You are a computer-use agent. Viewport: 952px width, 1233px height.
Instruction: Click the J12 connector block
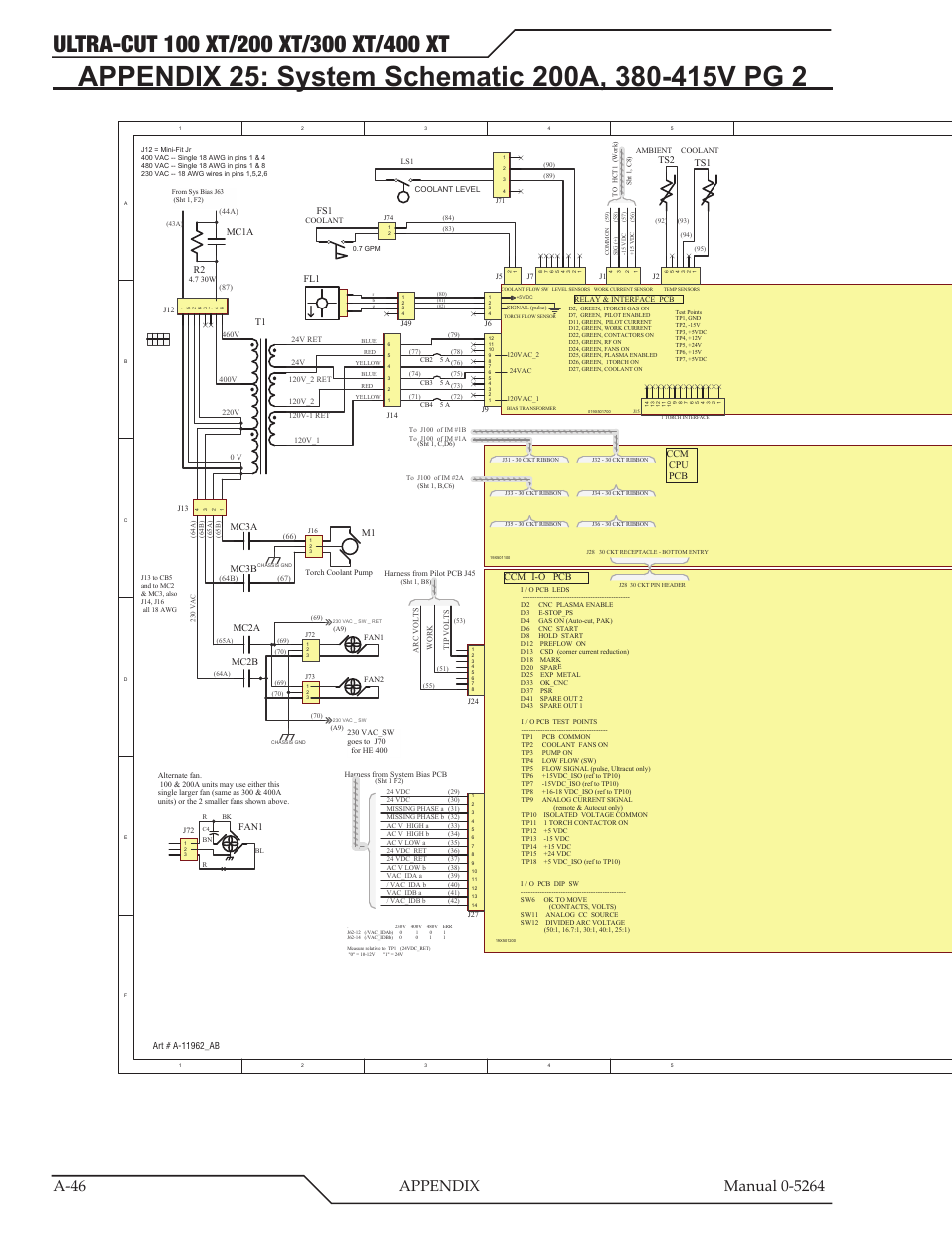coord(203,308)
